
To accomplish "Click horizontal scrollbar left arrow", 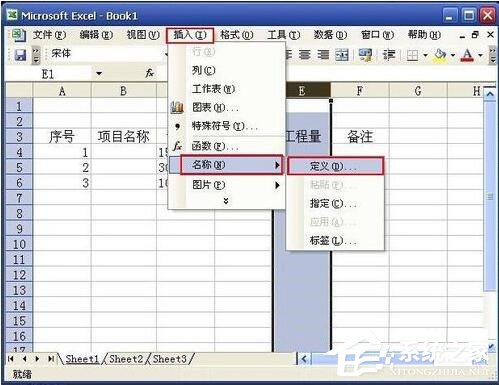I will click(x=304, y=359).
